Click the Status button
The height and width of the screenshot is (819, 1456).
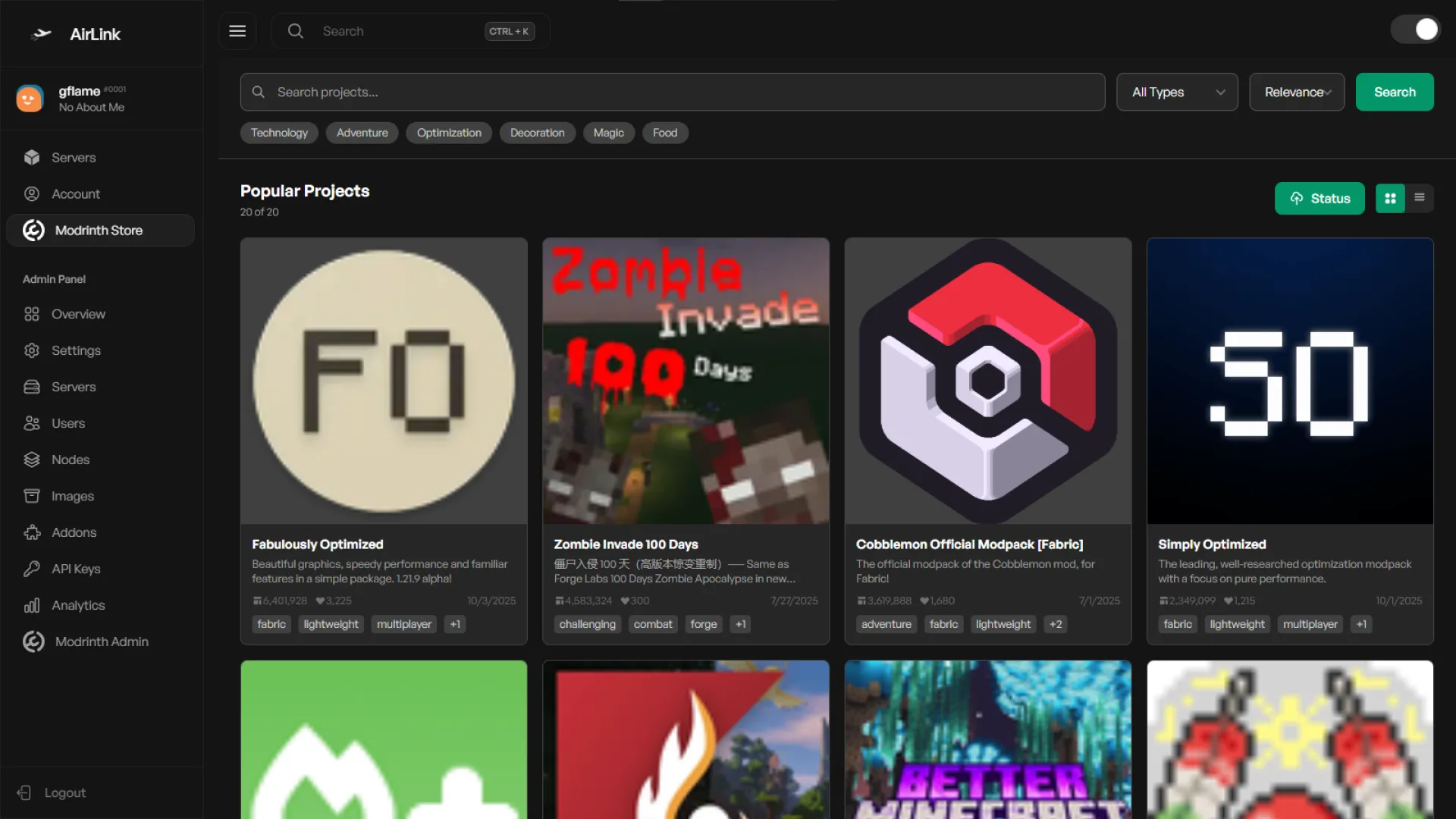tap(1319, 199)
